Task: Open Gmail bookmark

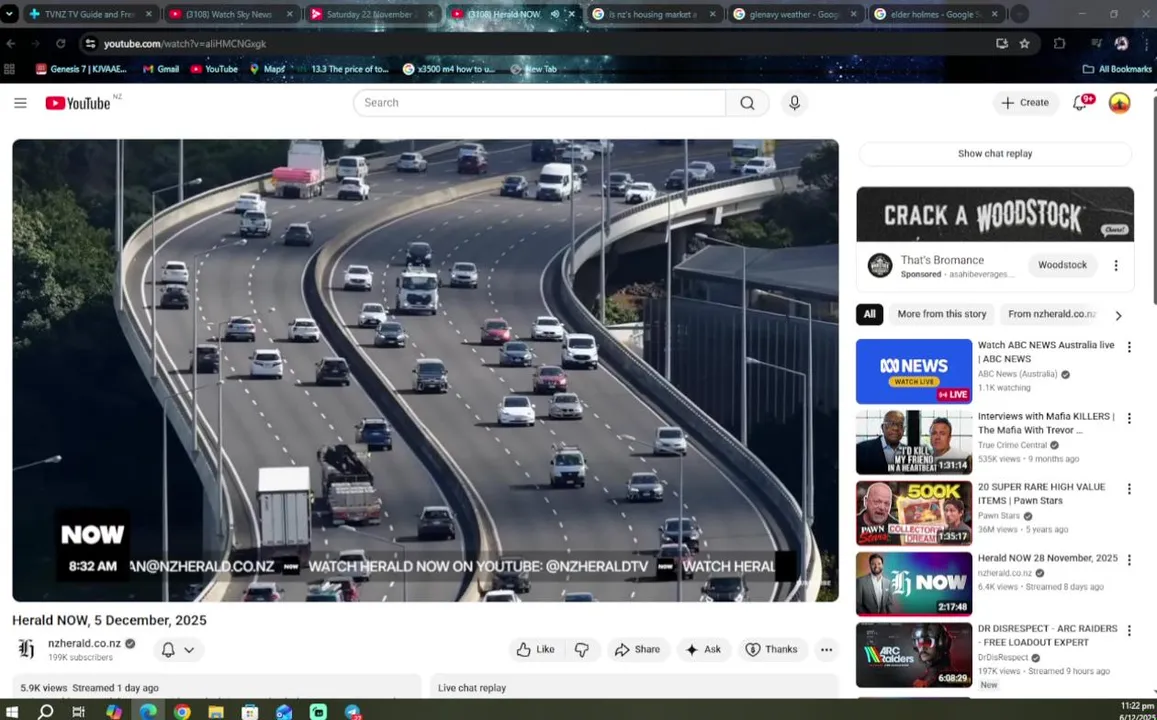Action: [x=161, y=69]
